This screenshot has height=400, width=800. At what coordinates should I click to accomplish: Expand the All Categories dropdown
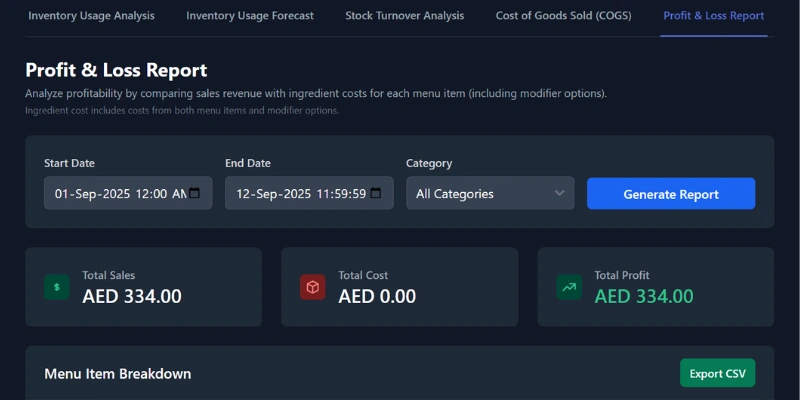point(478,194)
